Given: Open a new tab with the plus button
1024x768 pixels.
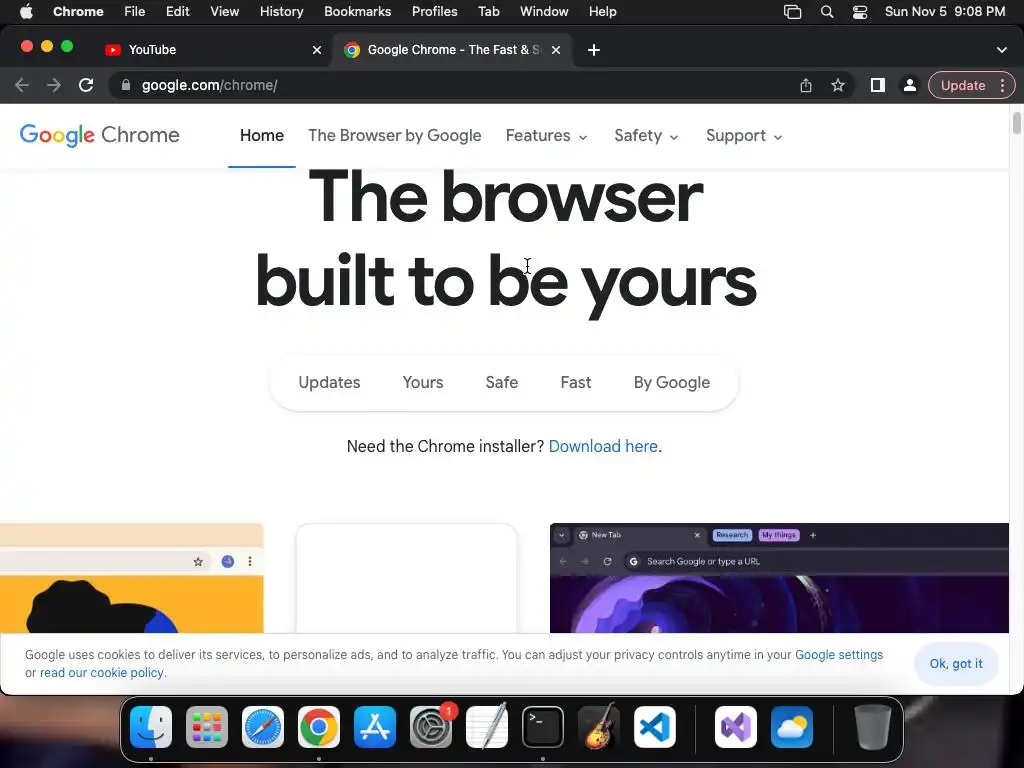Looking at the screenshot, I should (594, 50).
